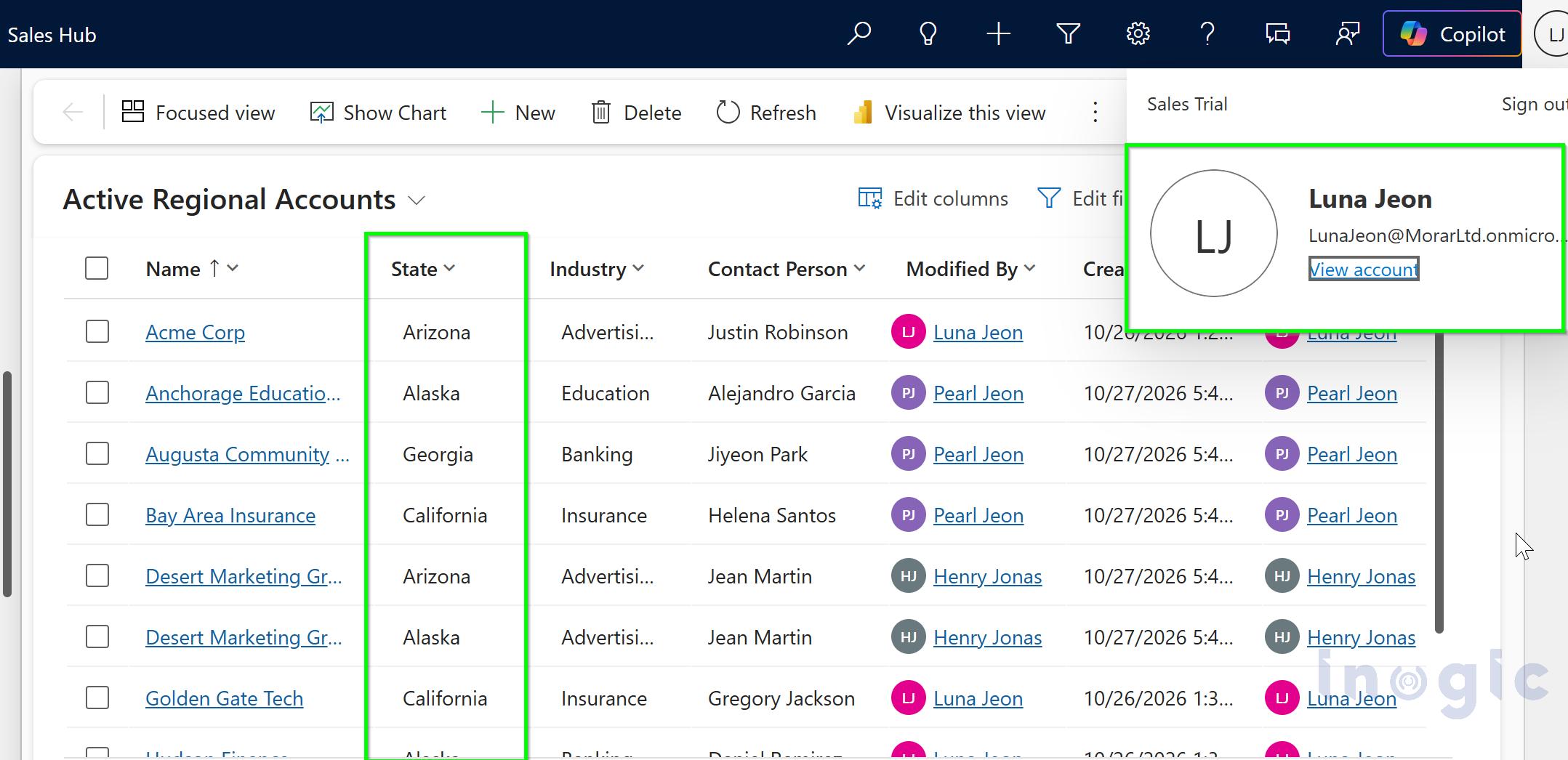Open the more commands overflow menu
This screenshot has height=760, width=1568.
pos(1095,112)
